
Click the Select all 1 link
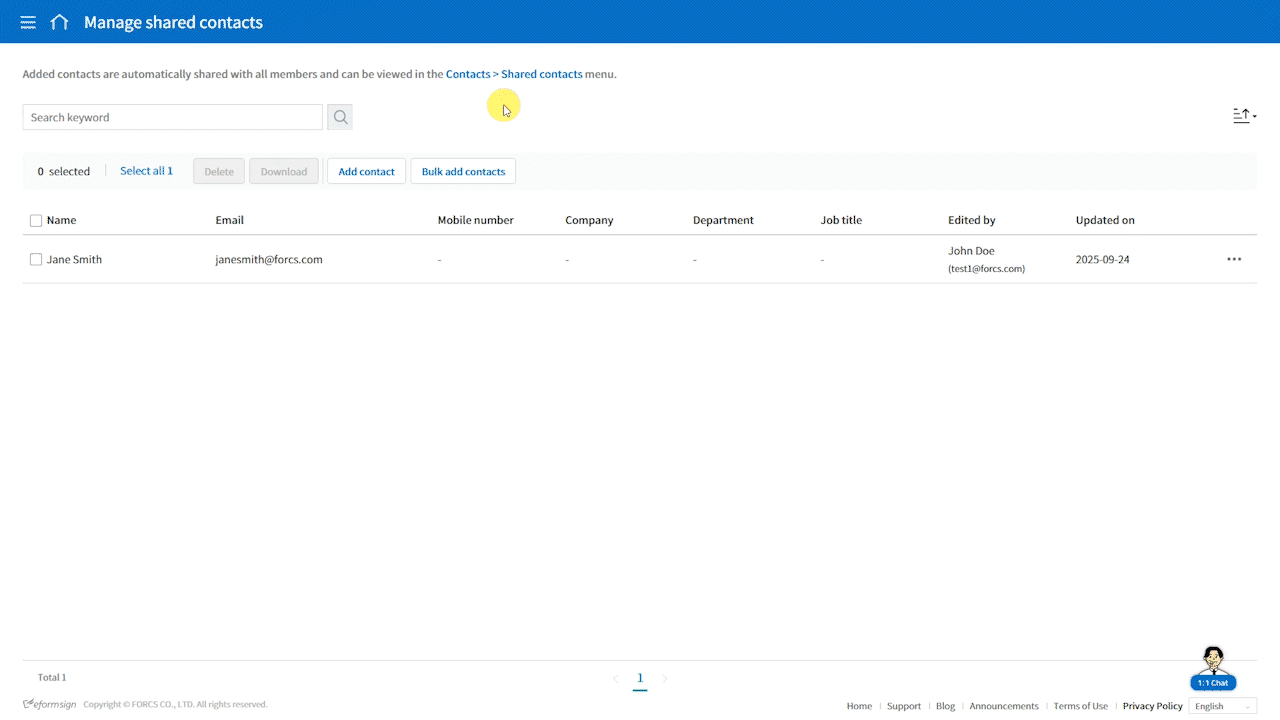point(146,171)
